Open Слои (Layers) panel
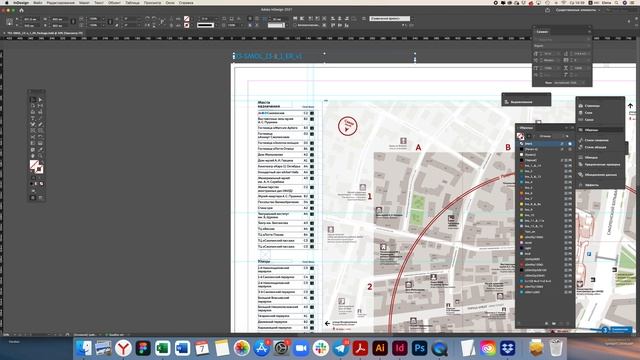 (x=588, y=113)
